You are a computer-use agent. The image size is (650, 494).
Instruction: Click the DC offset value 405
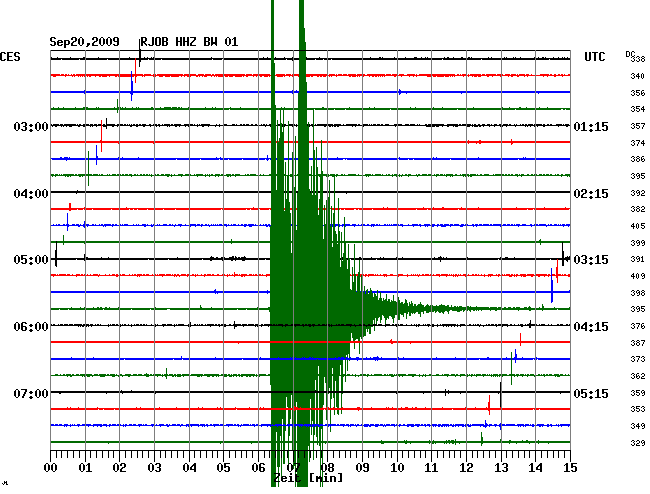(x=638, y=226)
